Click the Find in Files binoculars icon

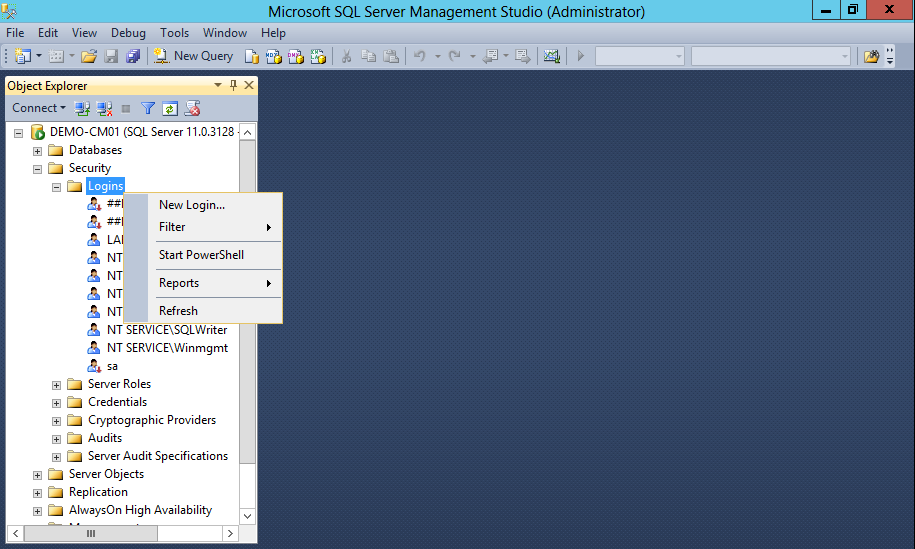[871, 56]
